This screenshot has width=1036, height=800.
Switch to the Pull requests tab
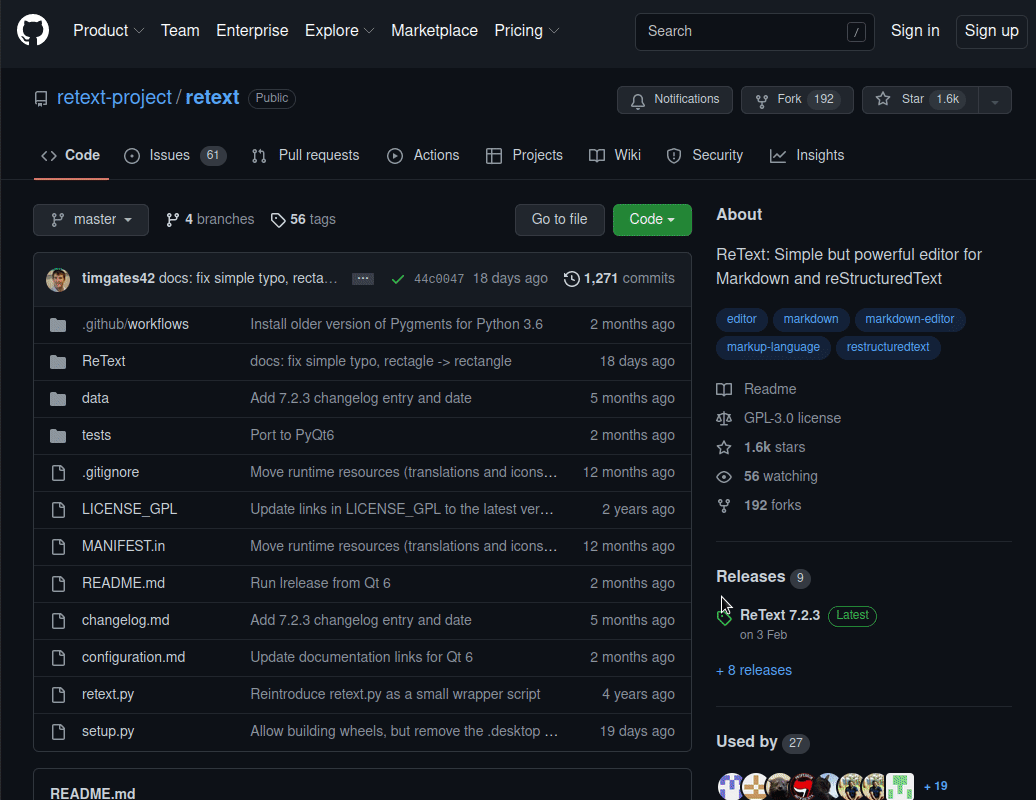[305, 155]
